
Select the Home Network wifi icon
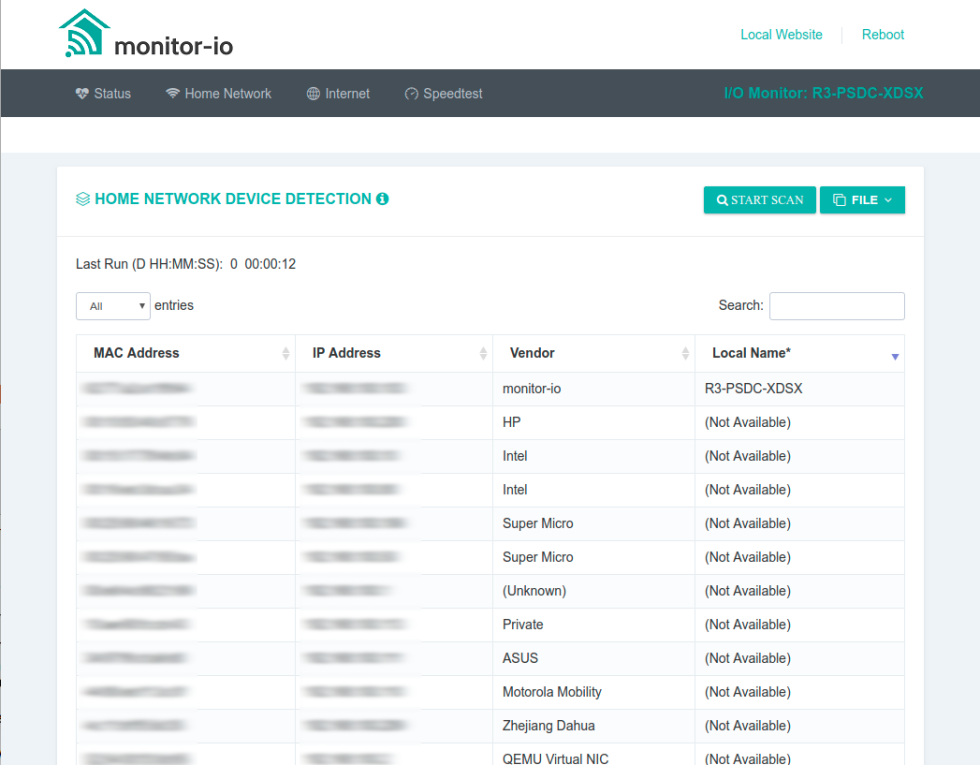coord(172,93)
